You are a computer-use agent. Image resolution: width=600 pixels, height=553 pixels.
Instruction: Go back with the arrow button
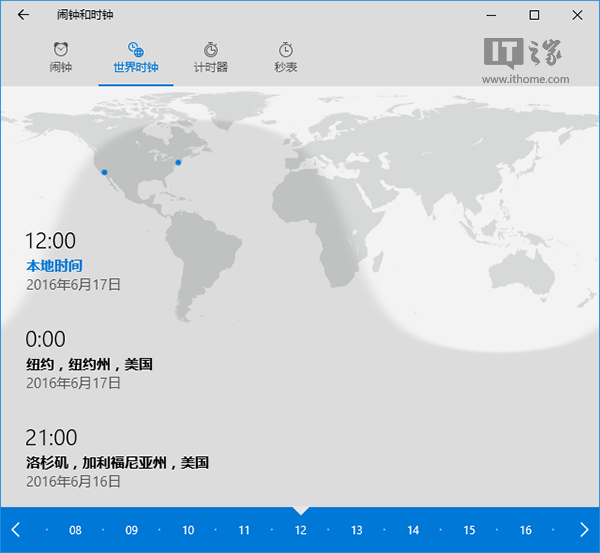pyautogui.click(x=23, y=15)
